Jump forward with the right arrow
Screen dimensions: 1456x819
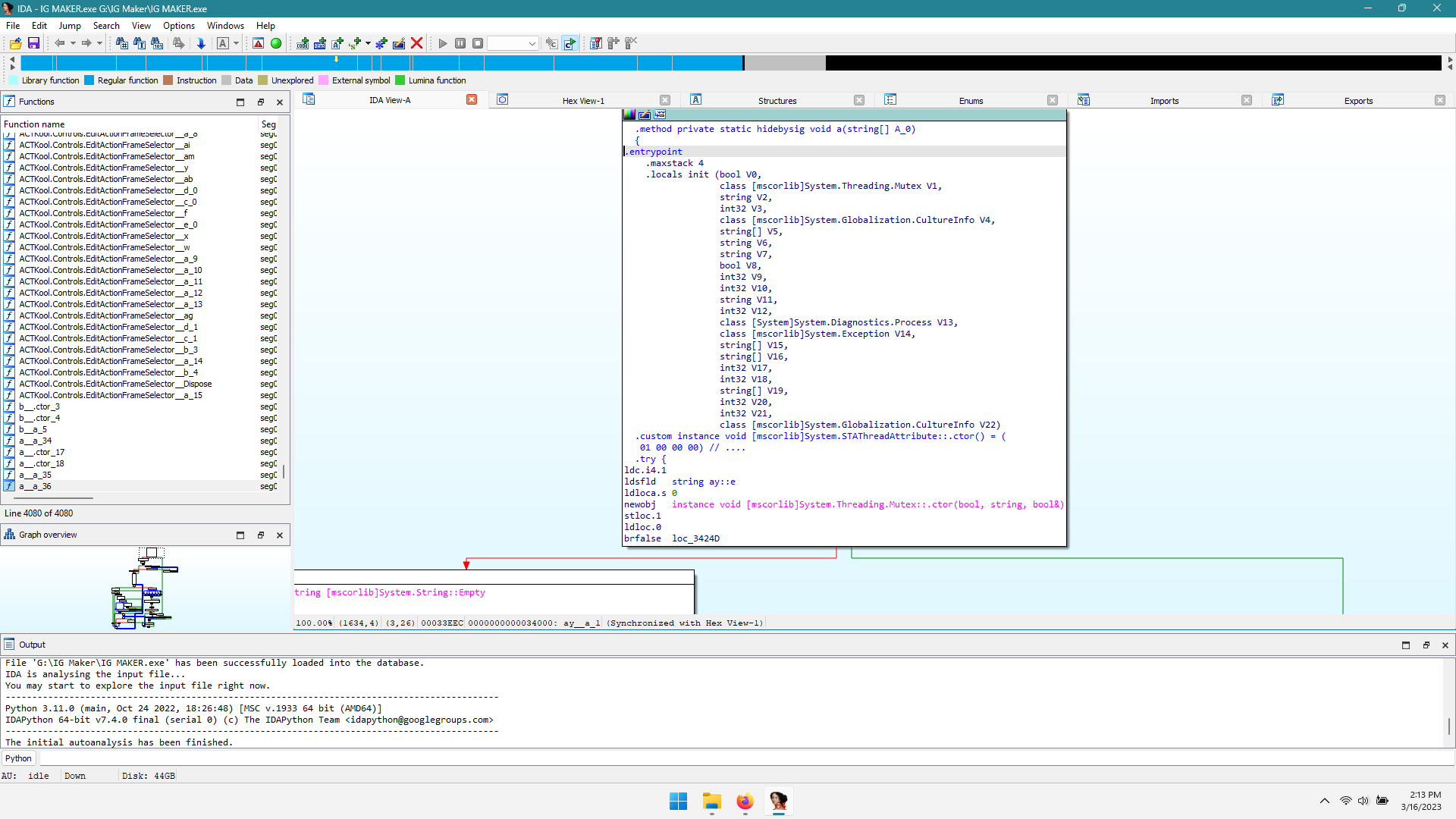86,43
